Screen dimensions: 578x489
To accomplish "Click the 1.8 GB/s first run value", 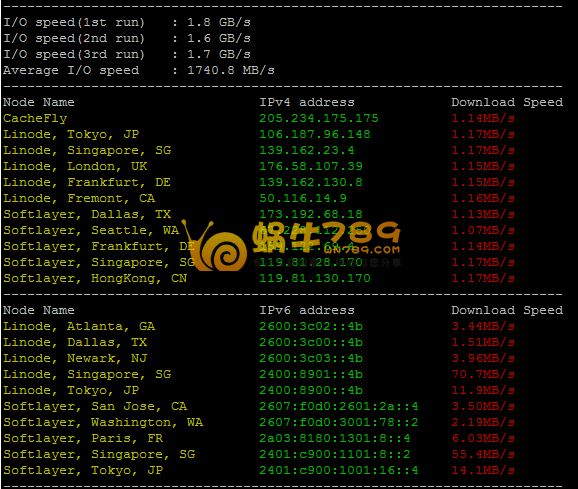I will [x=219, y=22].
